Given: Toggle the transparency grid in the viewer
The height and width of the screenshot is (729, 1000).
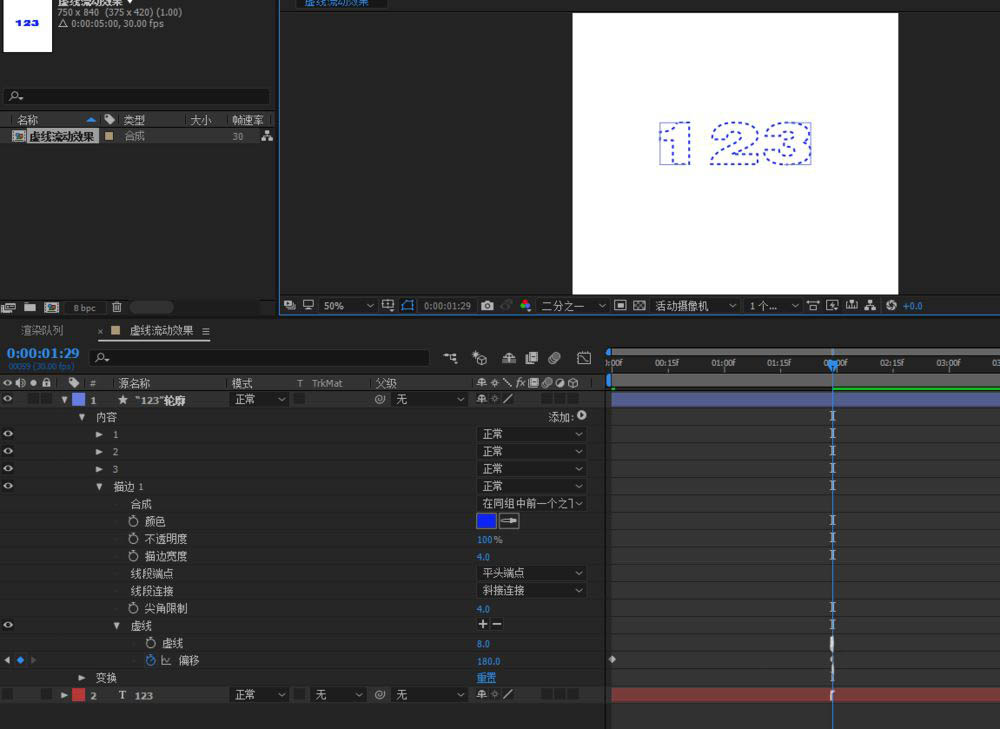Looking at the screenshot, I should 638,306.
